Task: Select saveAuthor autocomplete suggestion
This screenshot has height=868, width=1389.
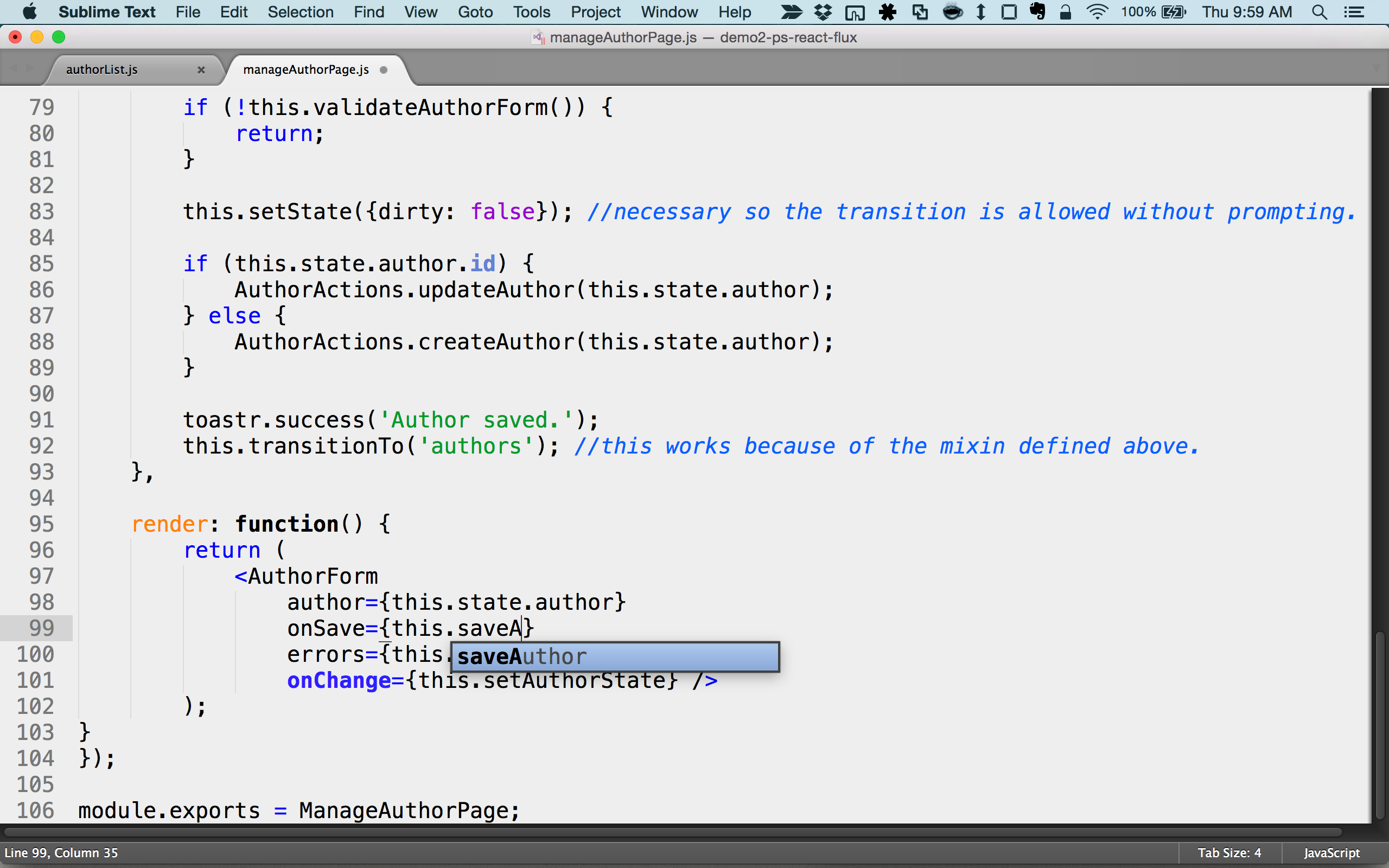Action: [614, 657]
